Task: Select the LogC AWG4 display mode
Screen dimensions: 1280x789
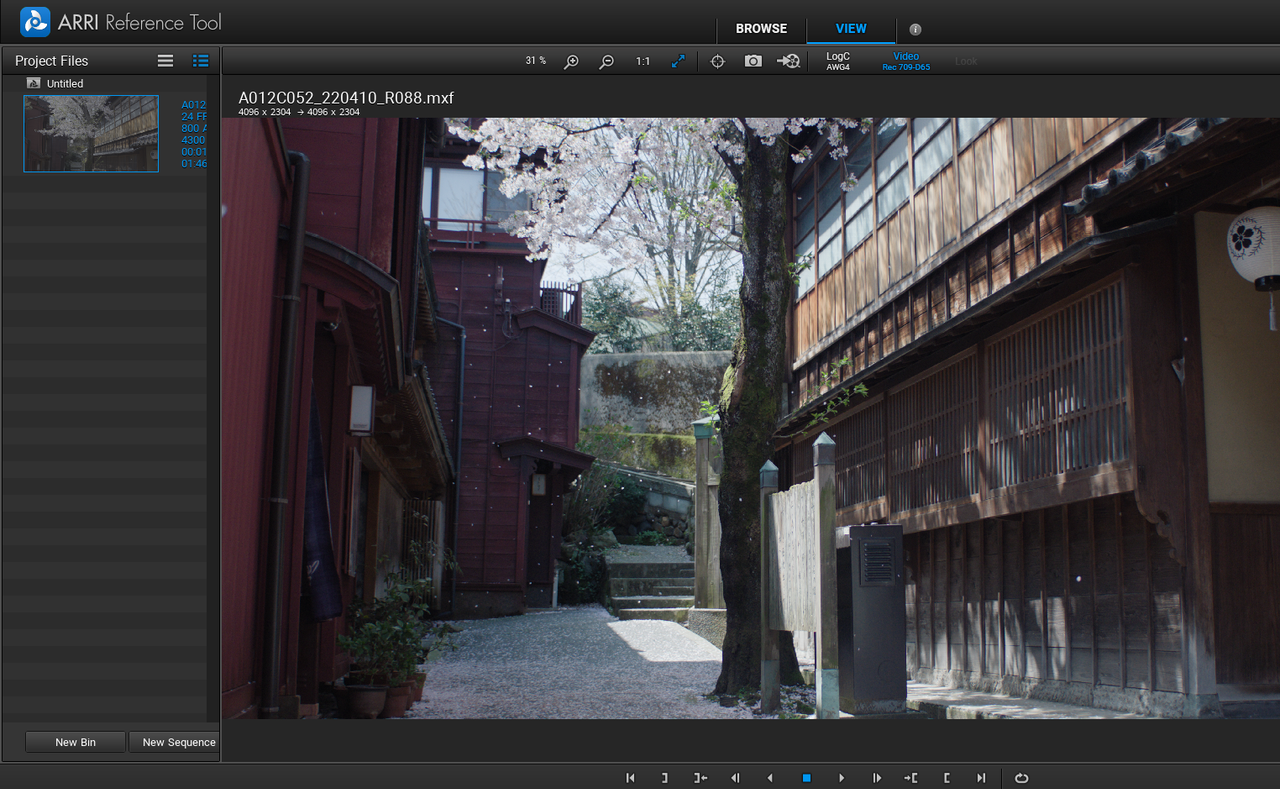Action: [x=838, y=61]
